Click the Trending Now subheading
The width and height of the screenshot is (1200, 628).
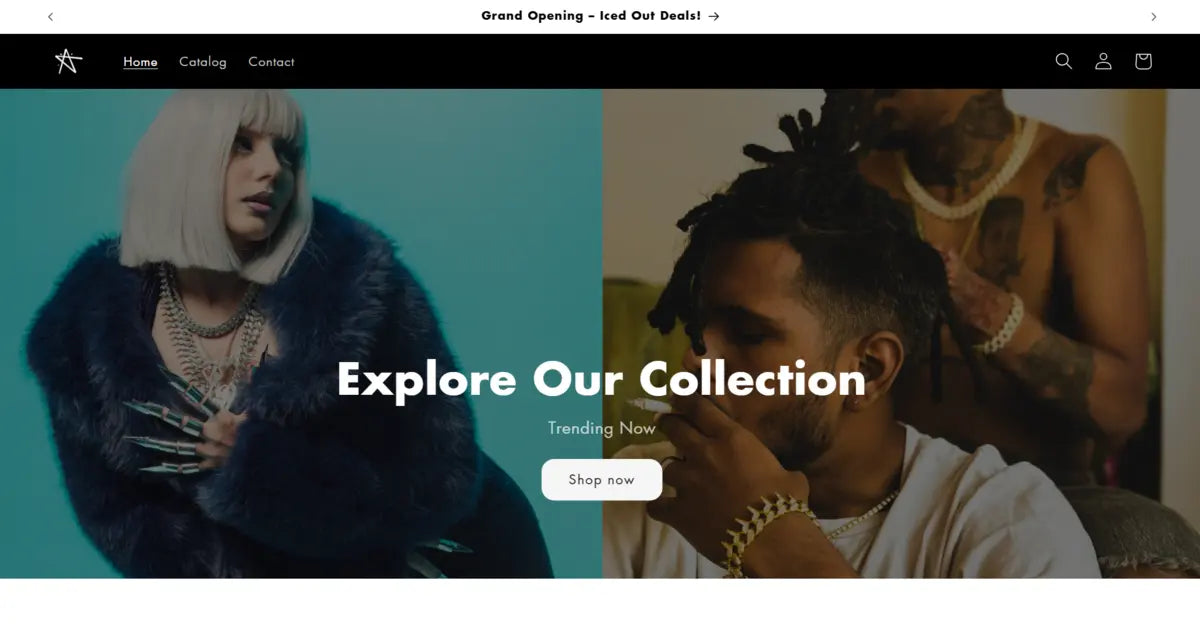[x=601, y=428]
